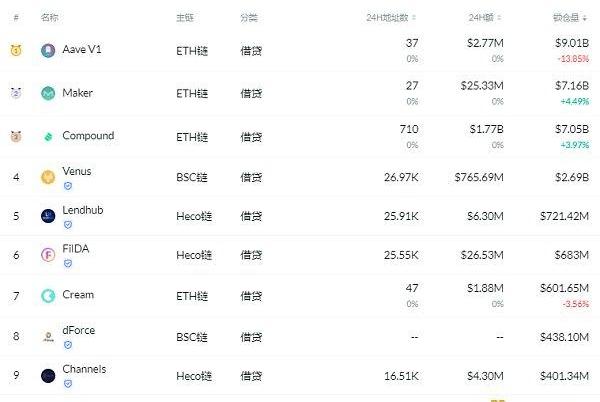Open the Aave V1 project link

click(x=81, y=50)
